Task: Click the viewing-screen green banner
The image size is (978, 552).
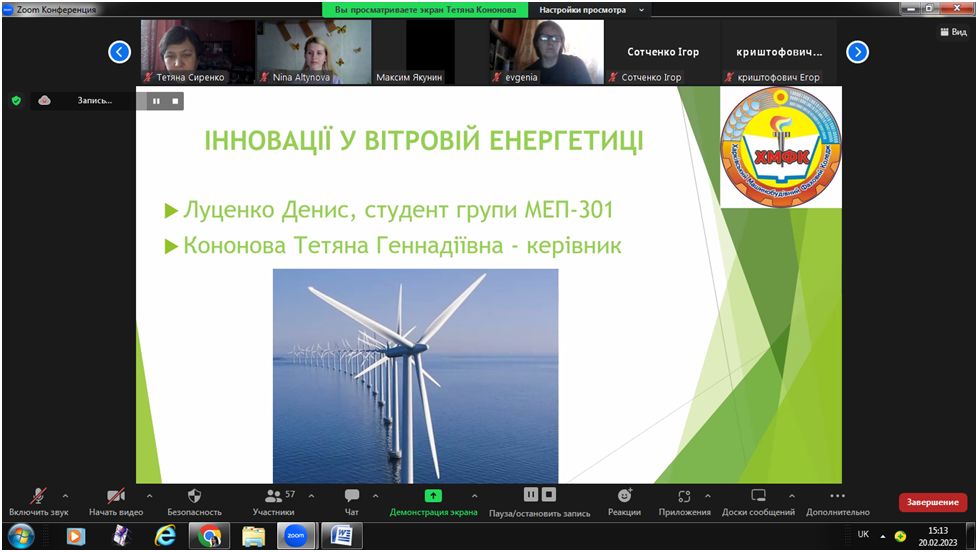Action: 425,10
